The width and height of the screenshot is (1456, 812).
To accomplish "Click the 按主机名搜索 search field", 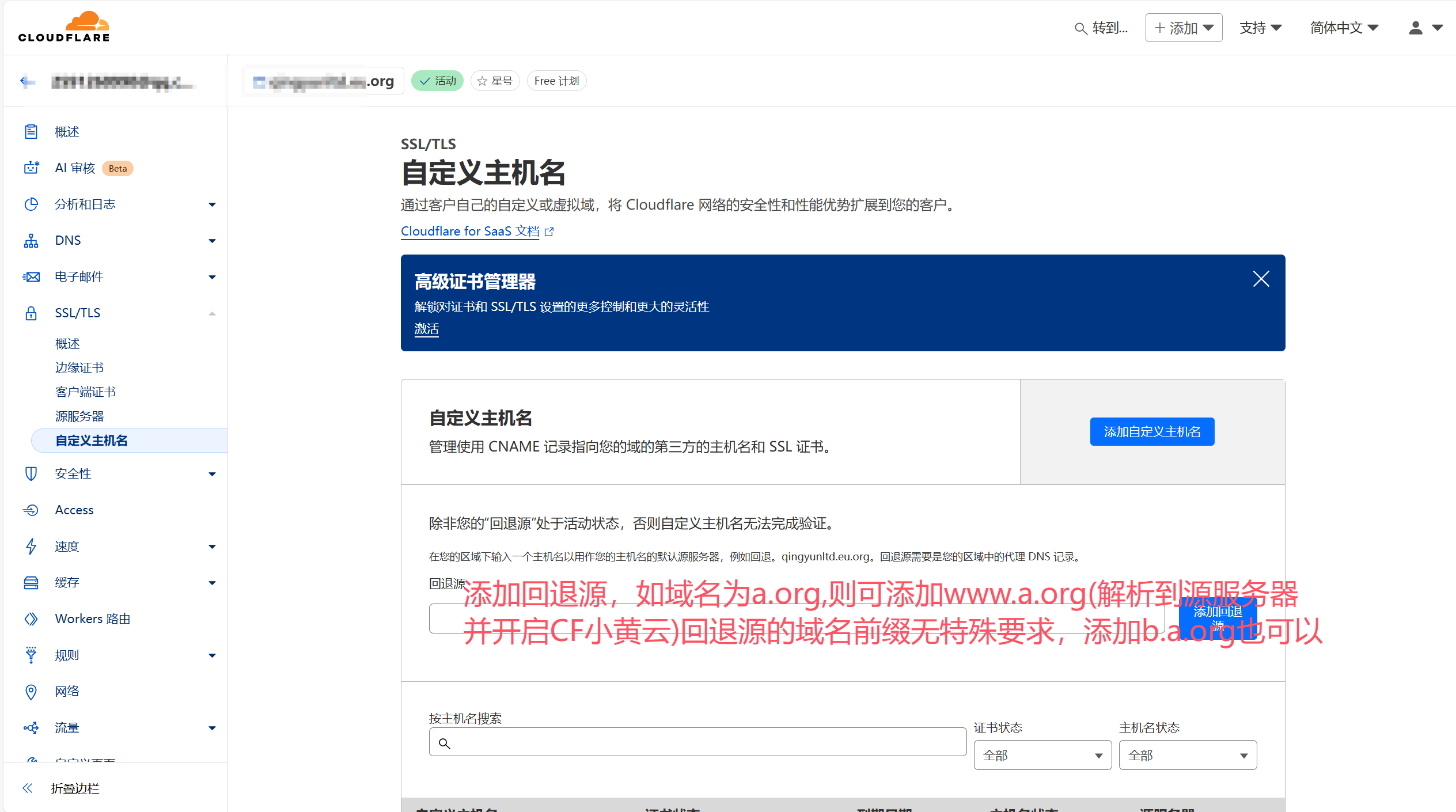I will pyautogui.click(x=697, y=742).
